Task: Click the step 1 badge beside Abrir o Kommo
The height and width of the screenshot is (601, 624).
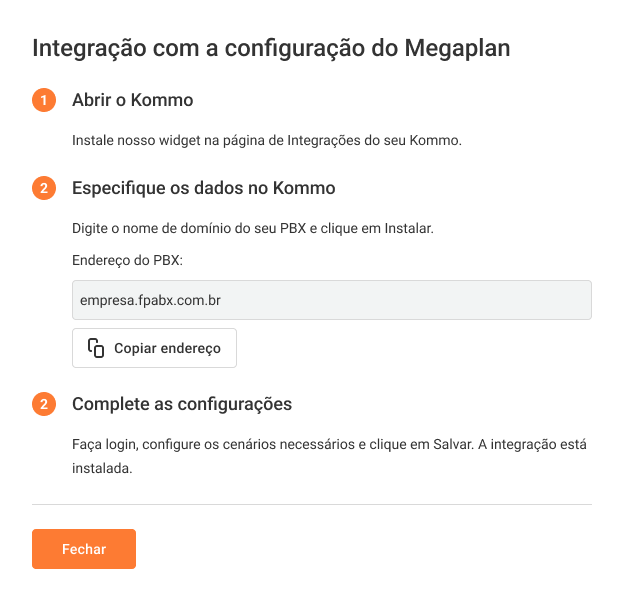Action: [44, 101]
